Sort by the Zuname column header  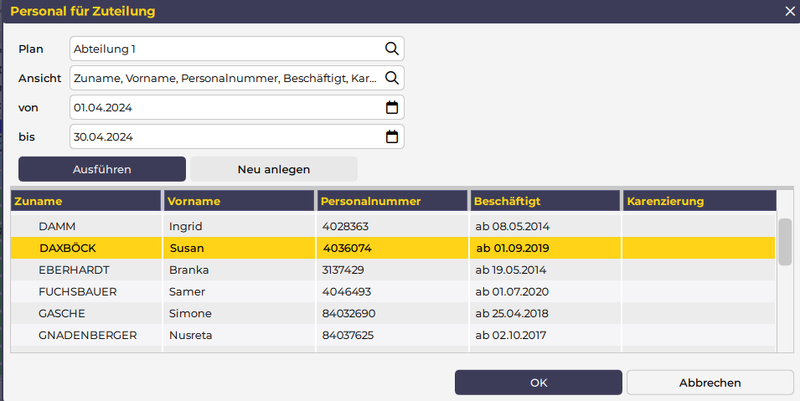click(x=85, y=201)
